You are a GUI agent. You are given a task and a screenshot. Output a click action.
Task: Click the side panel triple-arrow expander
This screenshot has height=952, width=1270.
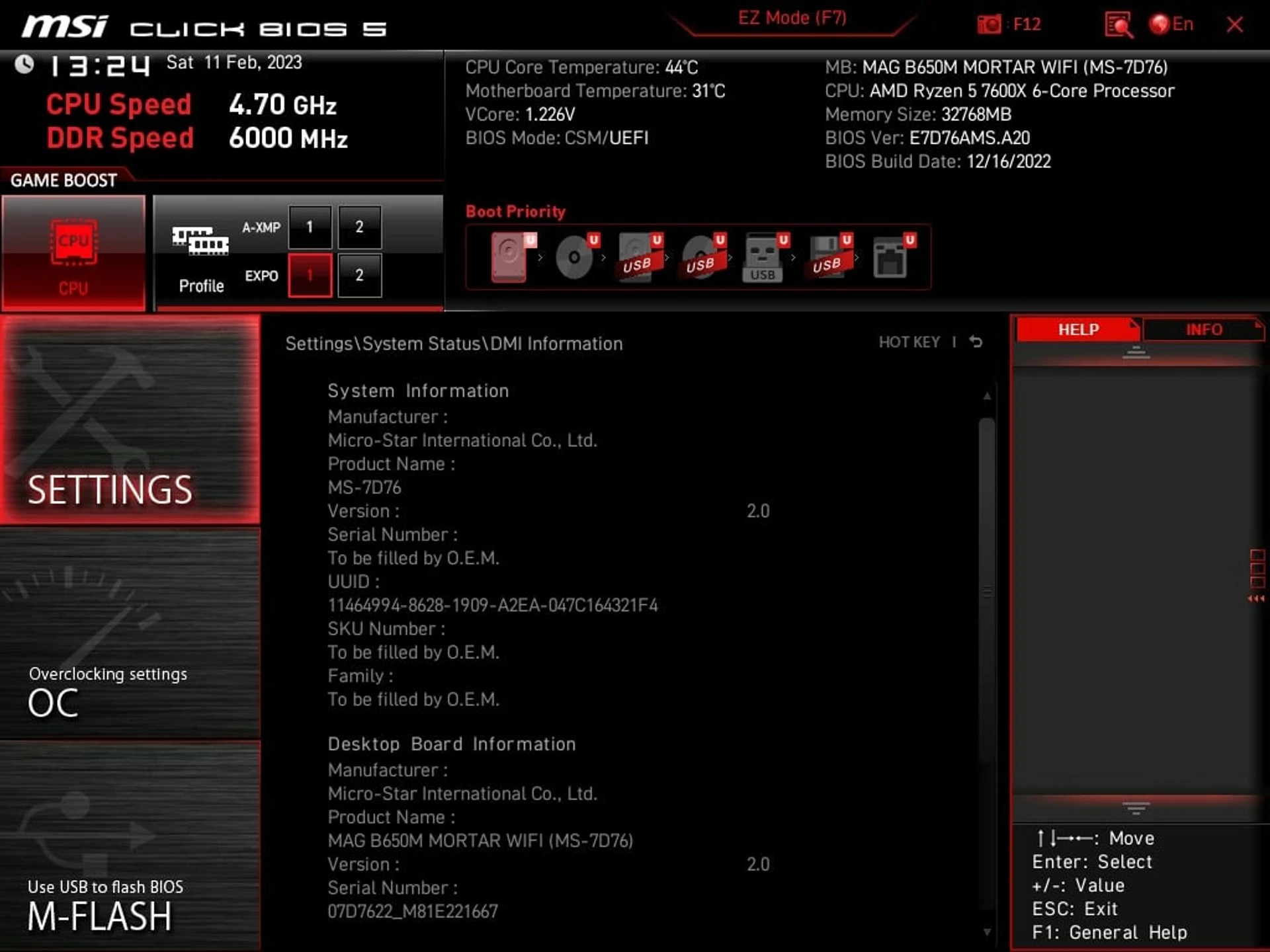click(x=1256, y=599)
